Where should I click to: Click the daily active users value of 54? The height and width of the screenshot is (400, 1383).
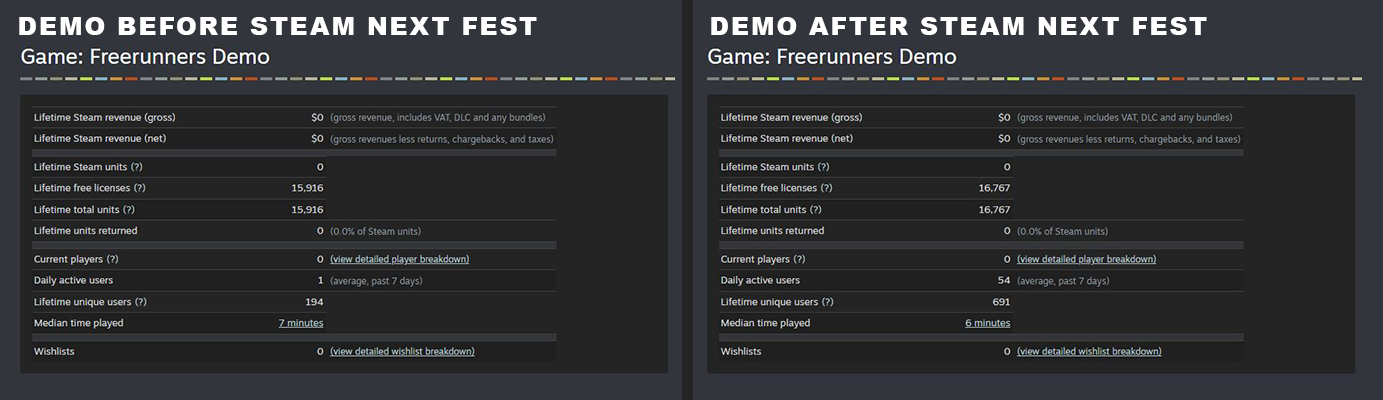coord(1003,281)
